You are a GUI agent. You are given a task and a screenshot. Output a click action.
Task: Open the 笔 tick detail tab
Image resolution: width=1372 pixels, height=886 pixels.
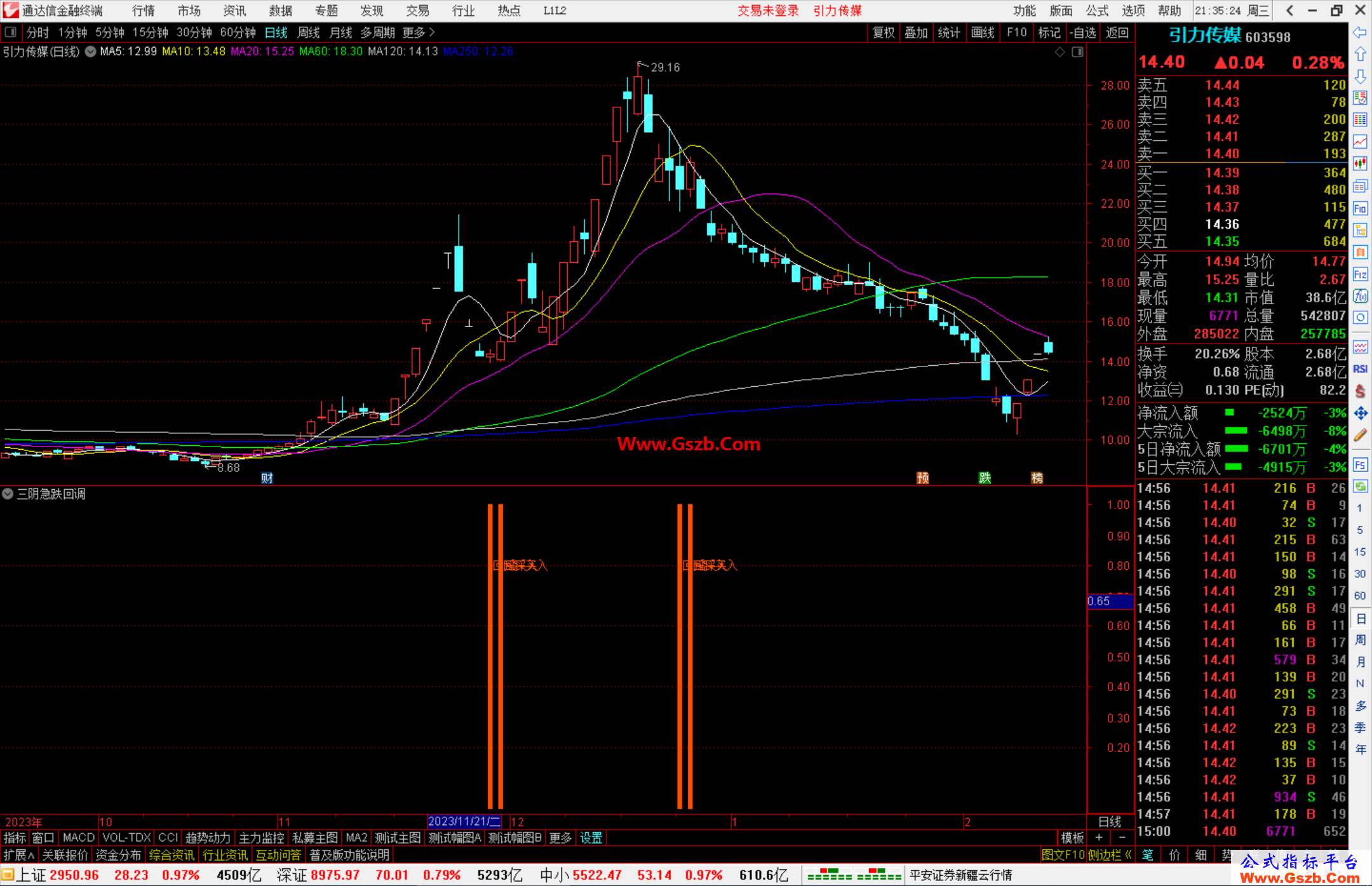pyautogui.click(x=1147, y=855)
